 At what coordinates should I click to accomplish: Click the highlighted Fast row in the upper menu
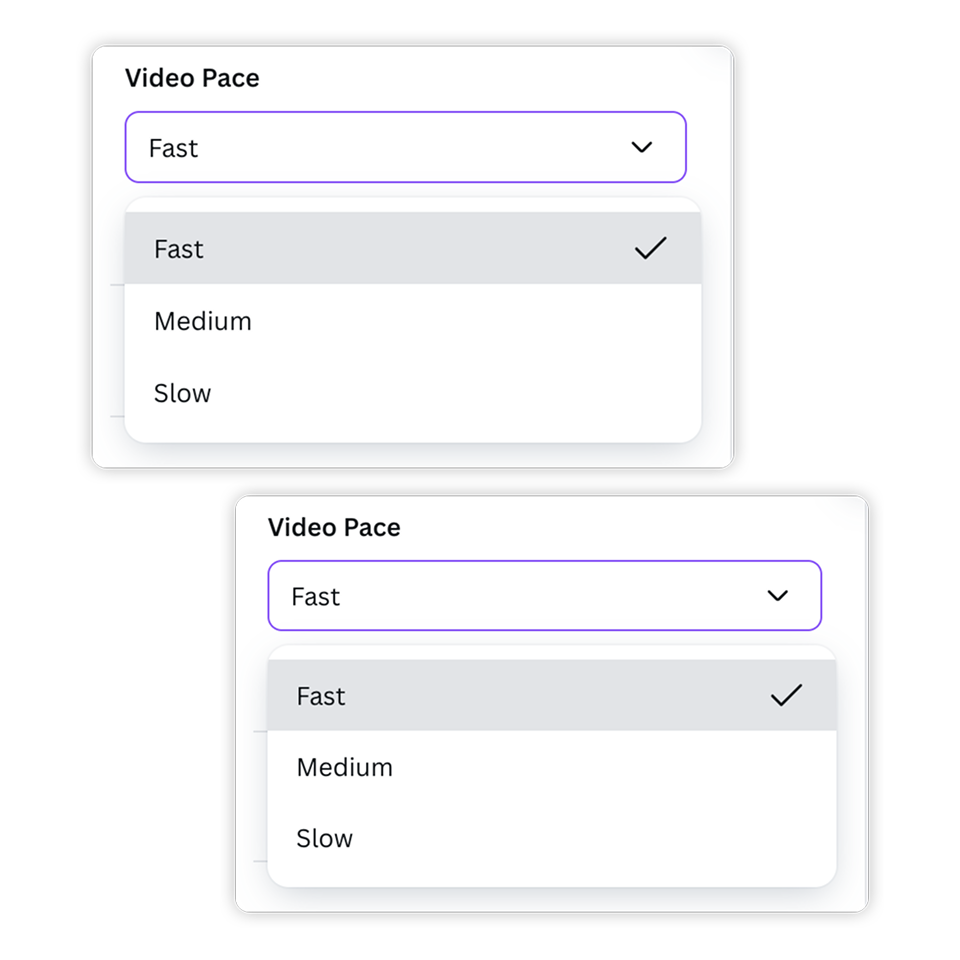(x=400, y=248)
